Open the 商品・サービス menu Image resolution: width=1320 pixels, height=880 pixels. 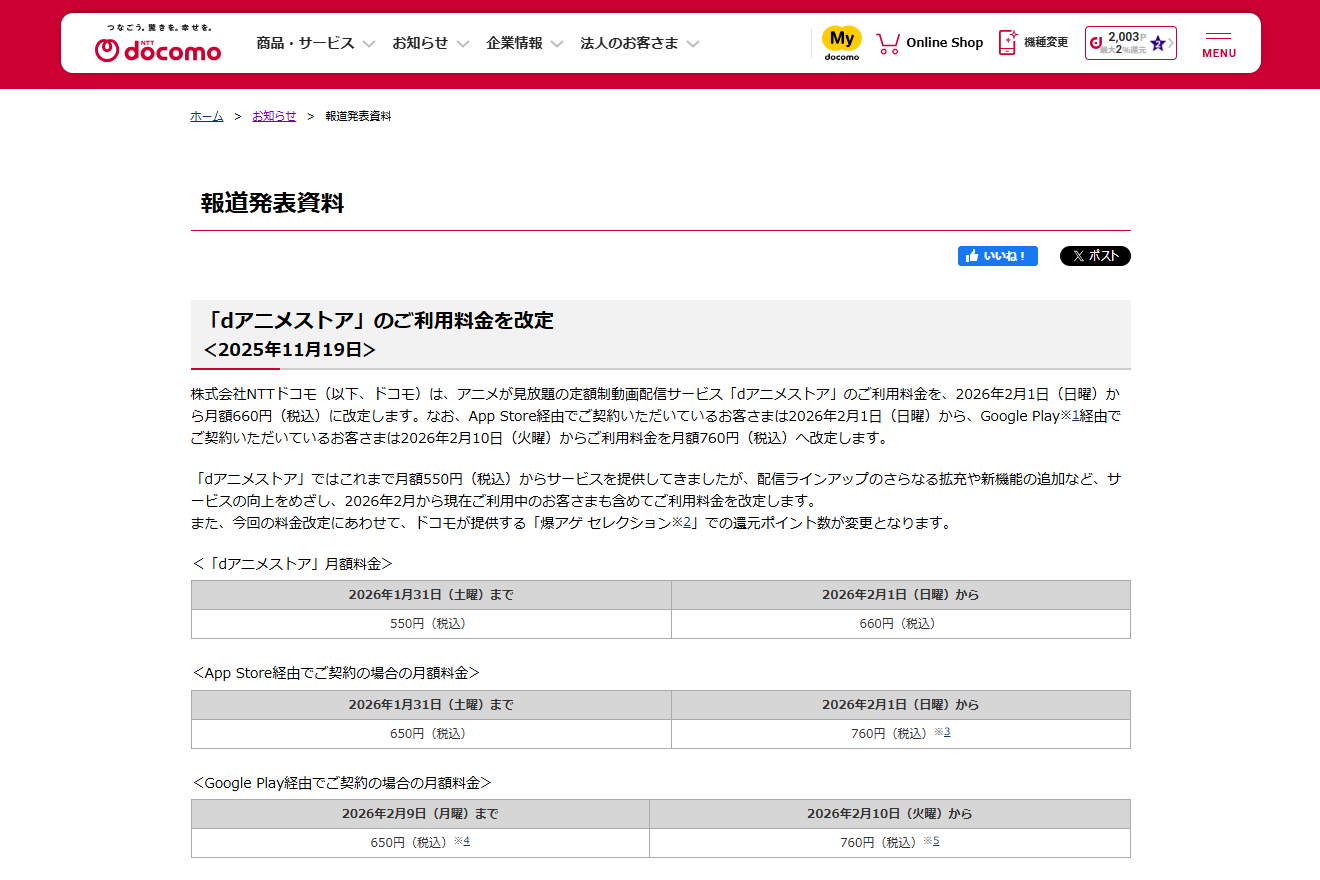[x=305, y=43]
